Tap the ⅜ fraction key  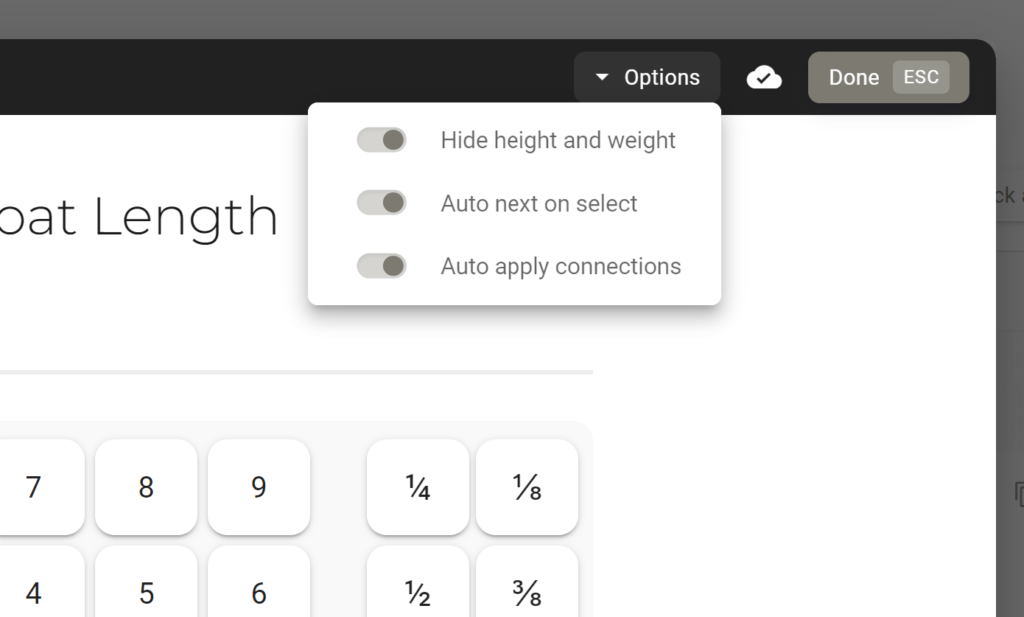(527, 582)
